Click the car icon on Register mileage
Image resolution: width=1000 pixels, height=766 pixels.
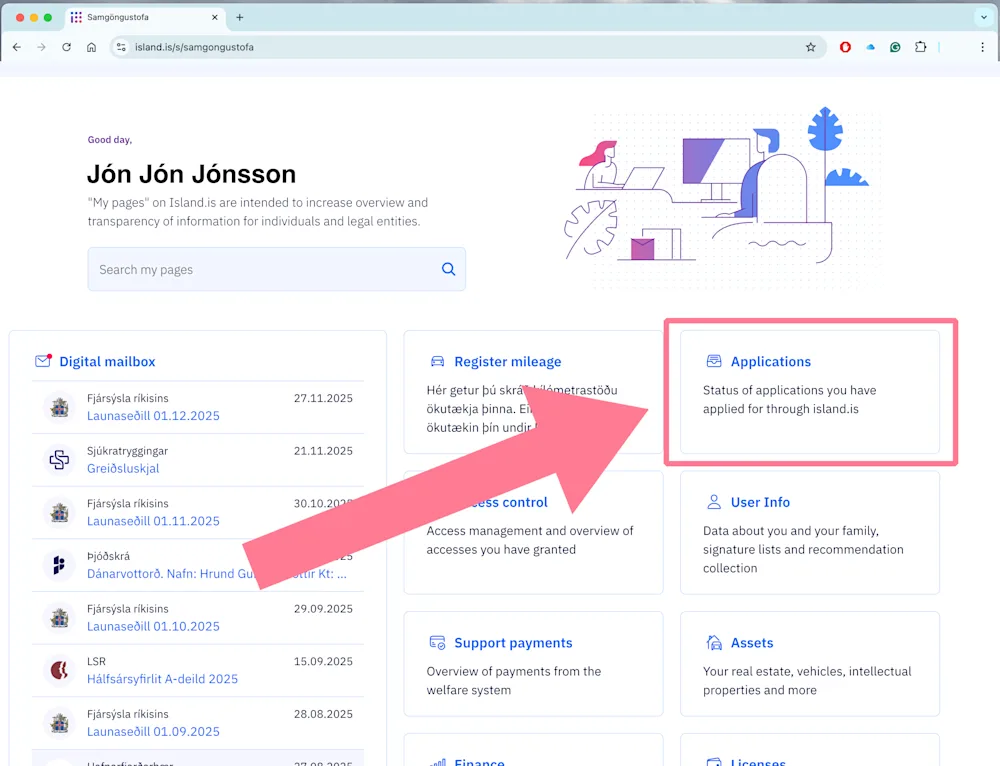pyautogui.click(x=438, y=362)
